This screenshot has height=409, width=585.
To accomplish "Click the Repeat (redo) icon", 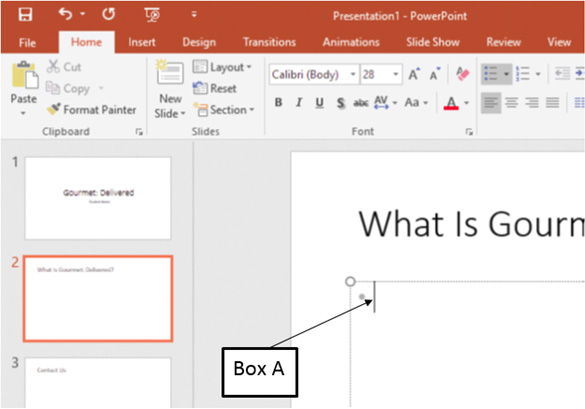I will tap(109, 14).
